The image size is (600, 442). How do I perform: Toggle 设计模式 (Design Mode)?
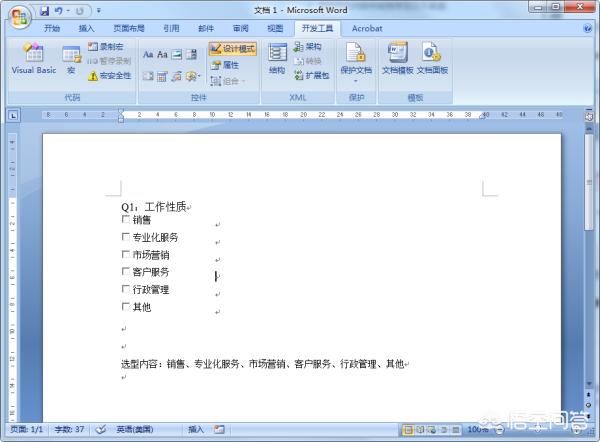(x=233, y=48)
